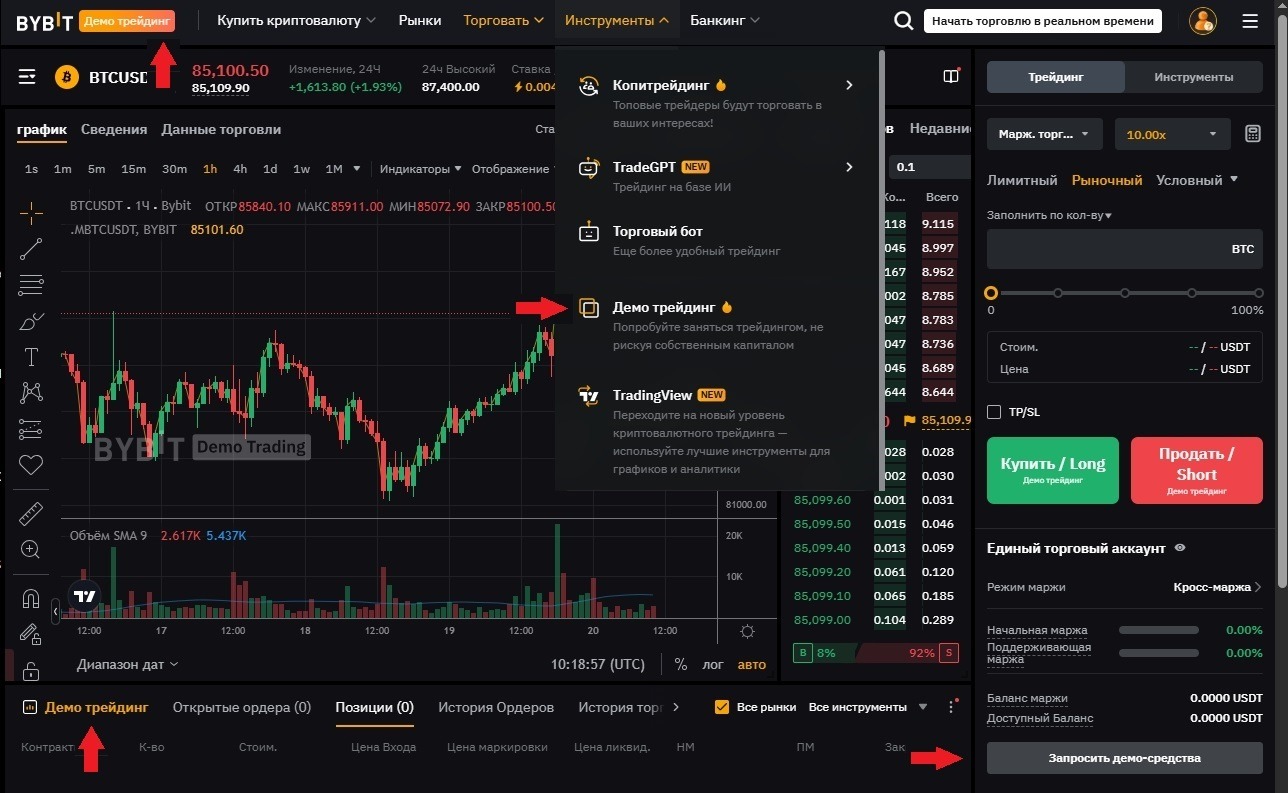Select the trend line drawing tool
The width and height of the screenshot is (1288, 793).
click(31, 249)
